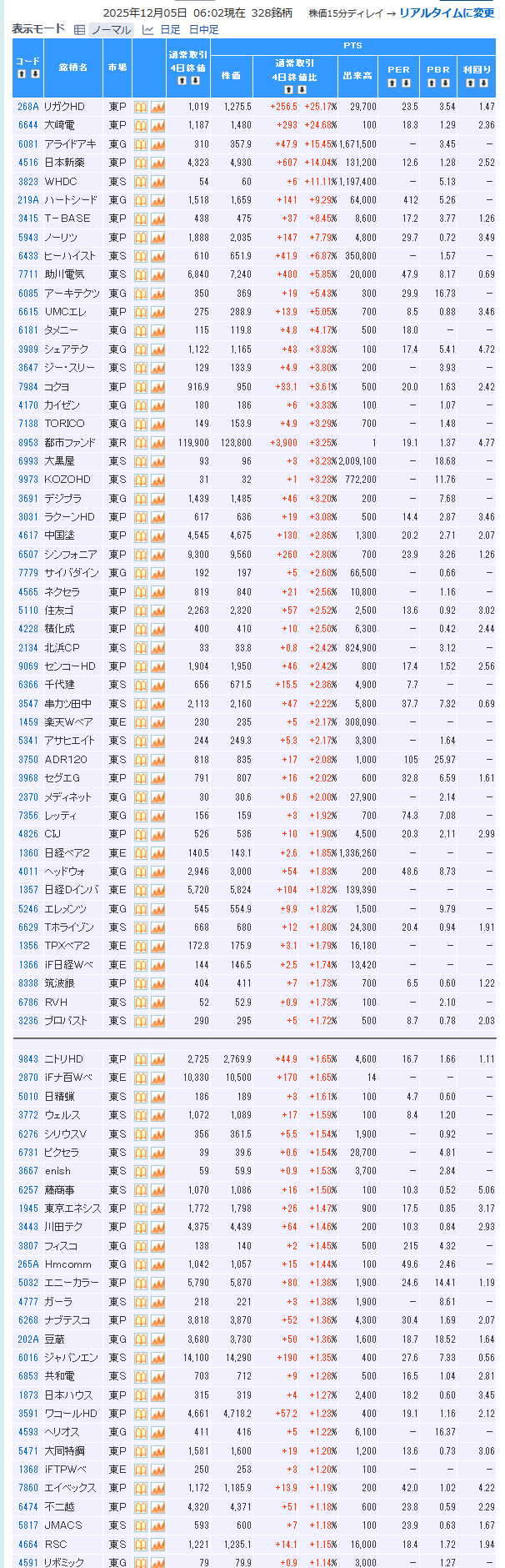Sort PER column ascending with up arrow
The width and height of the screenshot is (505, 1568).
click(x=392, y=83)
